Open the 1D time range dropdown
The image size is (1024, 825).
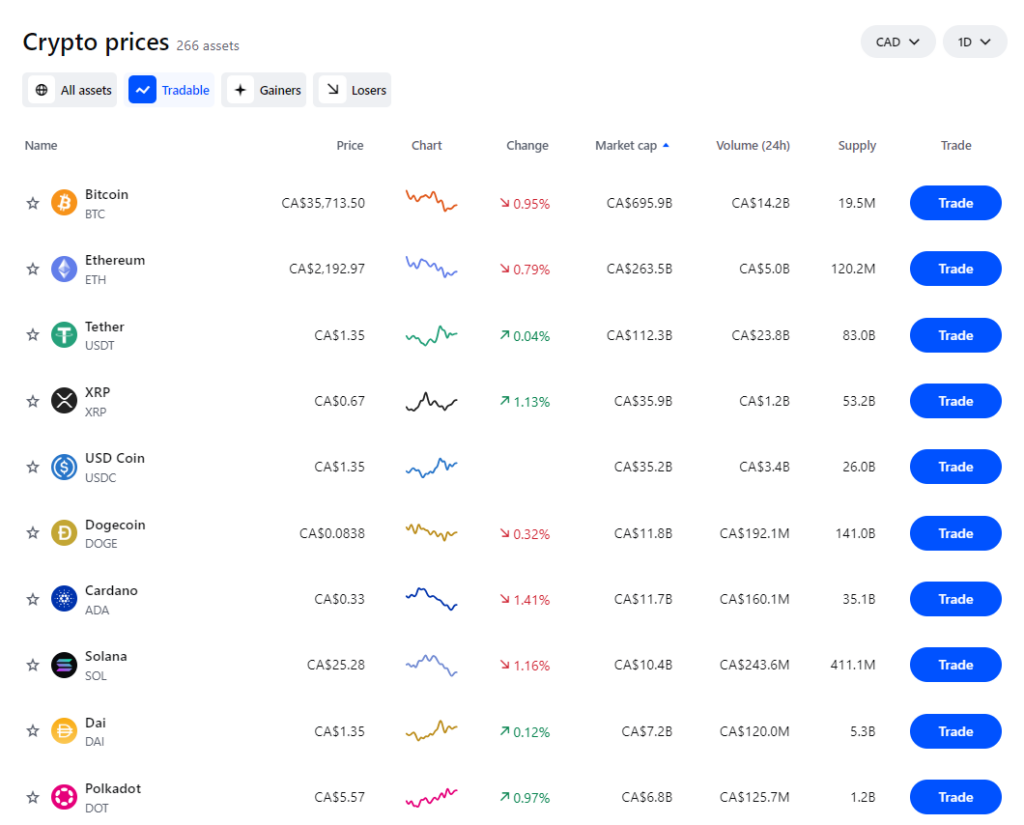pyautogui.click(x=974, y=42)
